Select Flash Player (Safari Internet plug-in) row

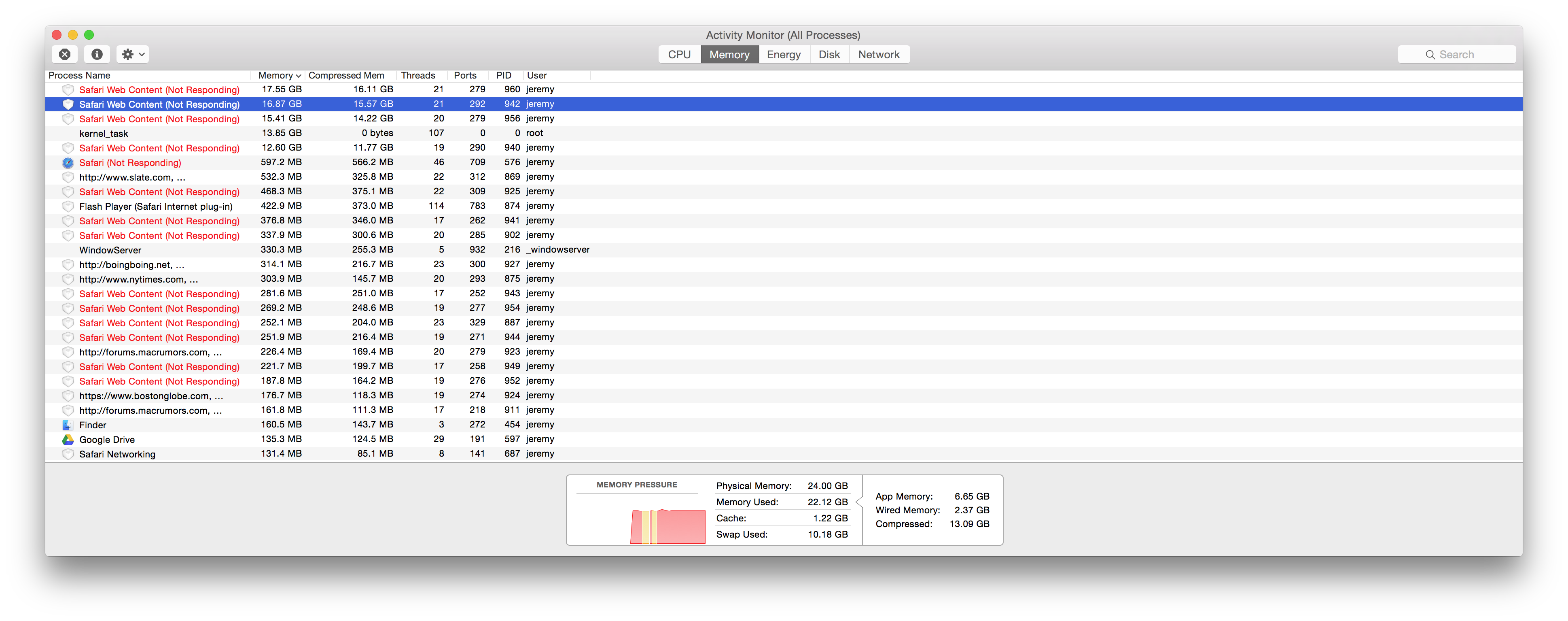[783, 206]
